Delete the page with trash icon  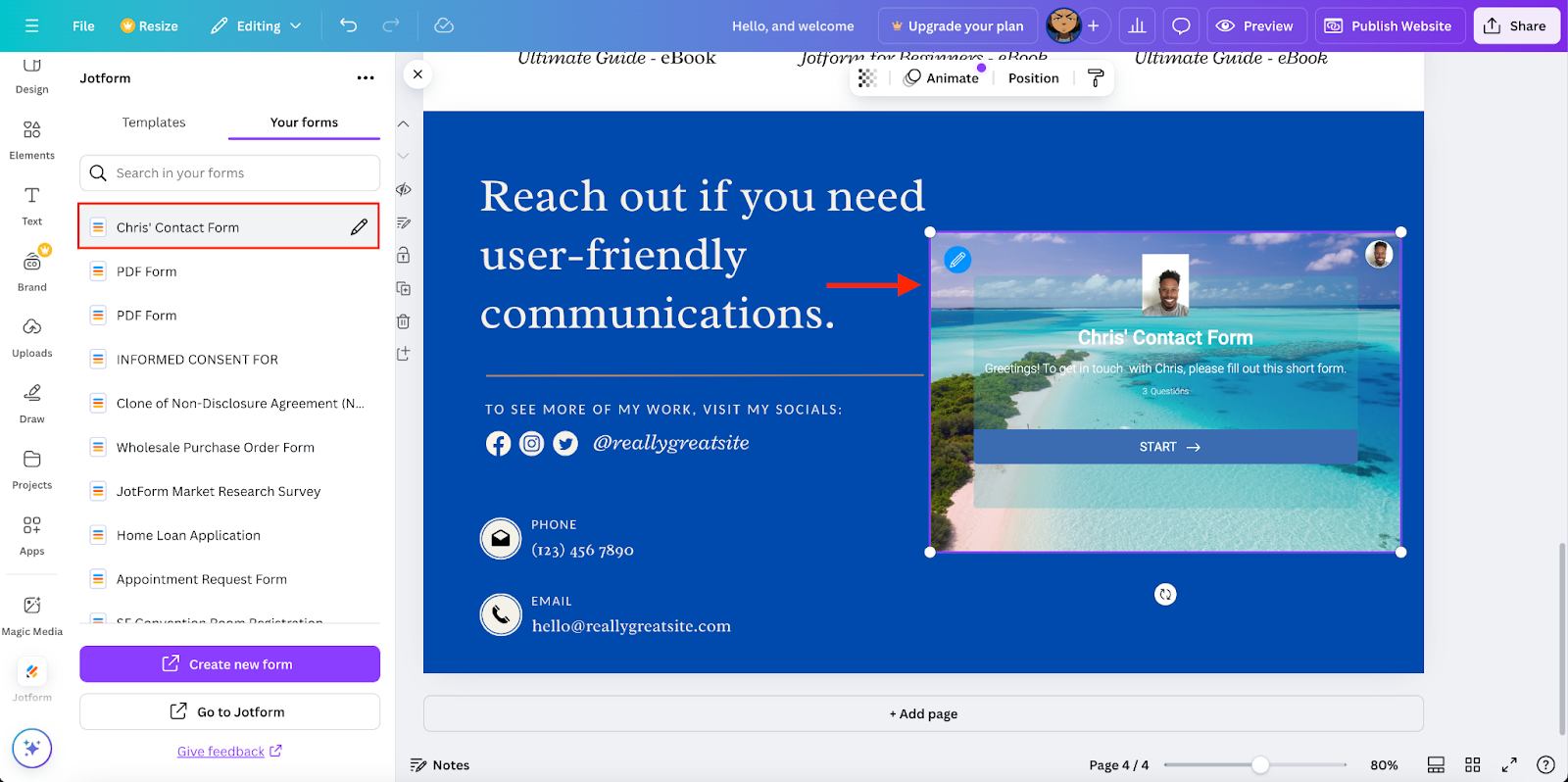403,321
